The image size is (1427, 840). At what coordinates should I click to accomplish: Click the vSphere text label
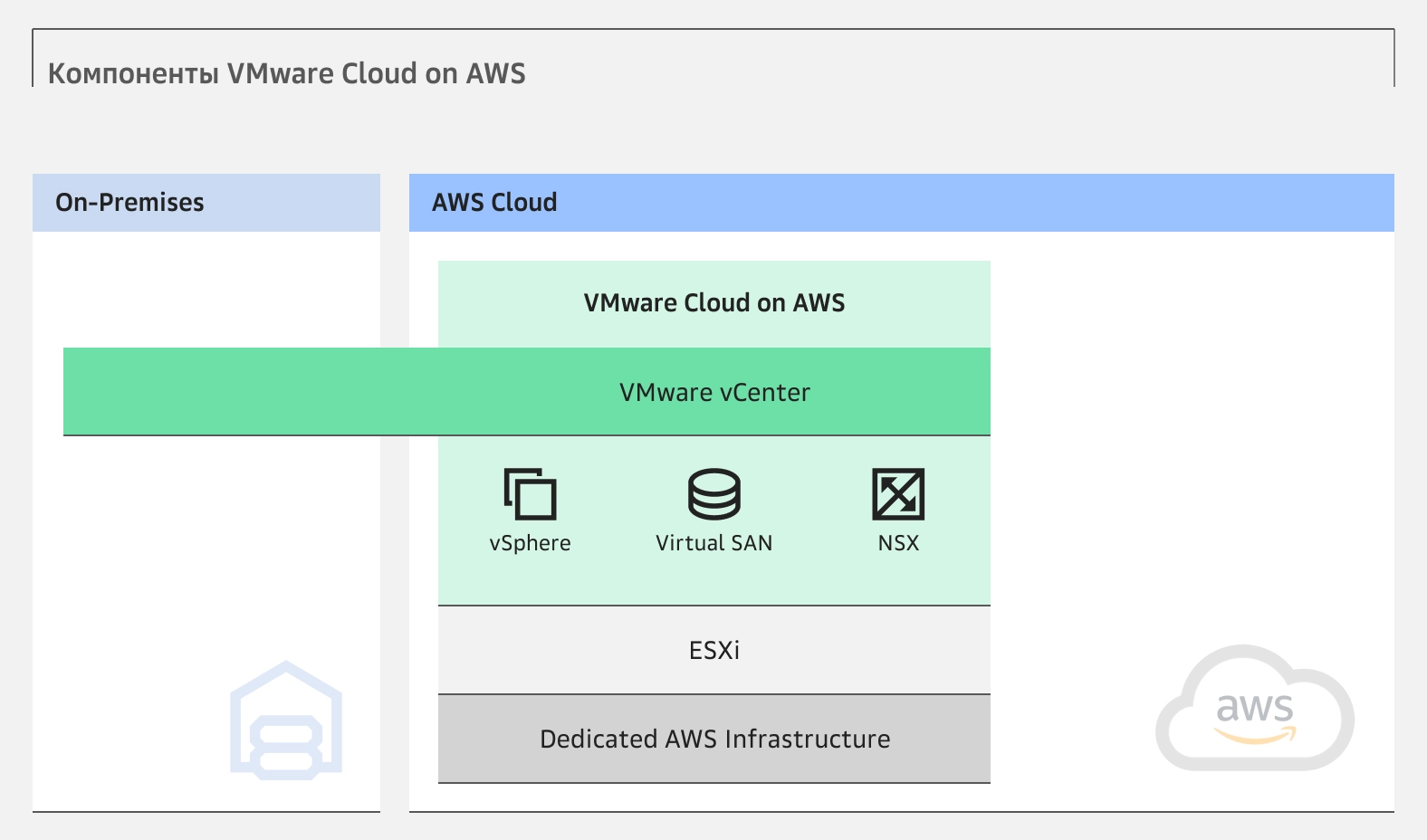click(530, 543)
